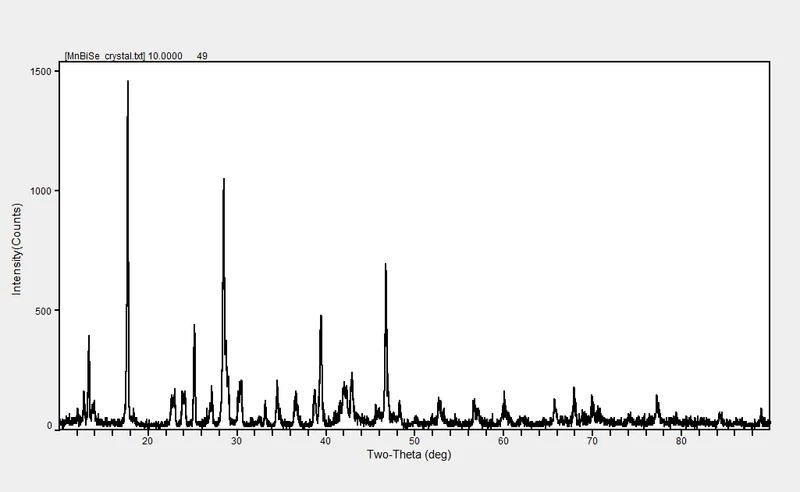Click the 60 x-axis tick label
800x492 pixels.
[503, 441]
